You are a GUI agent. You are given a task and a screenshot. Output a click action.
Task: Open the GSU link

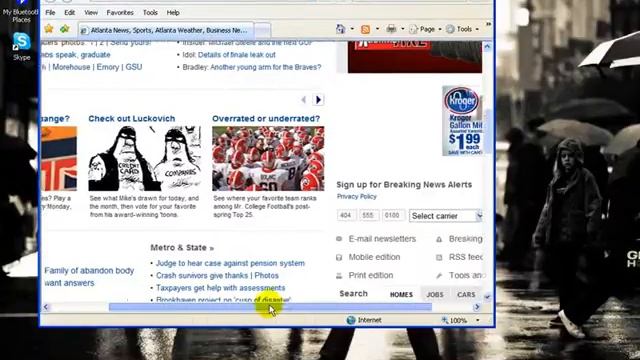point(133,67)
